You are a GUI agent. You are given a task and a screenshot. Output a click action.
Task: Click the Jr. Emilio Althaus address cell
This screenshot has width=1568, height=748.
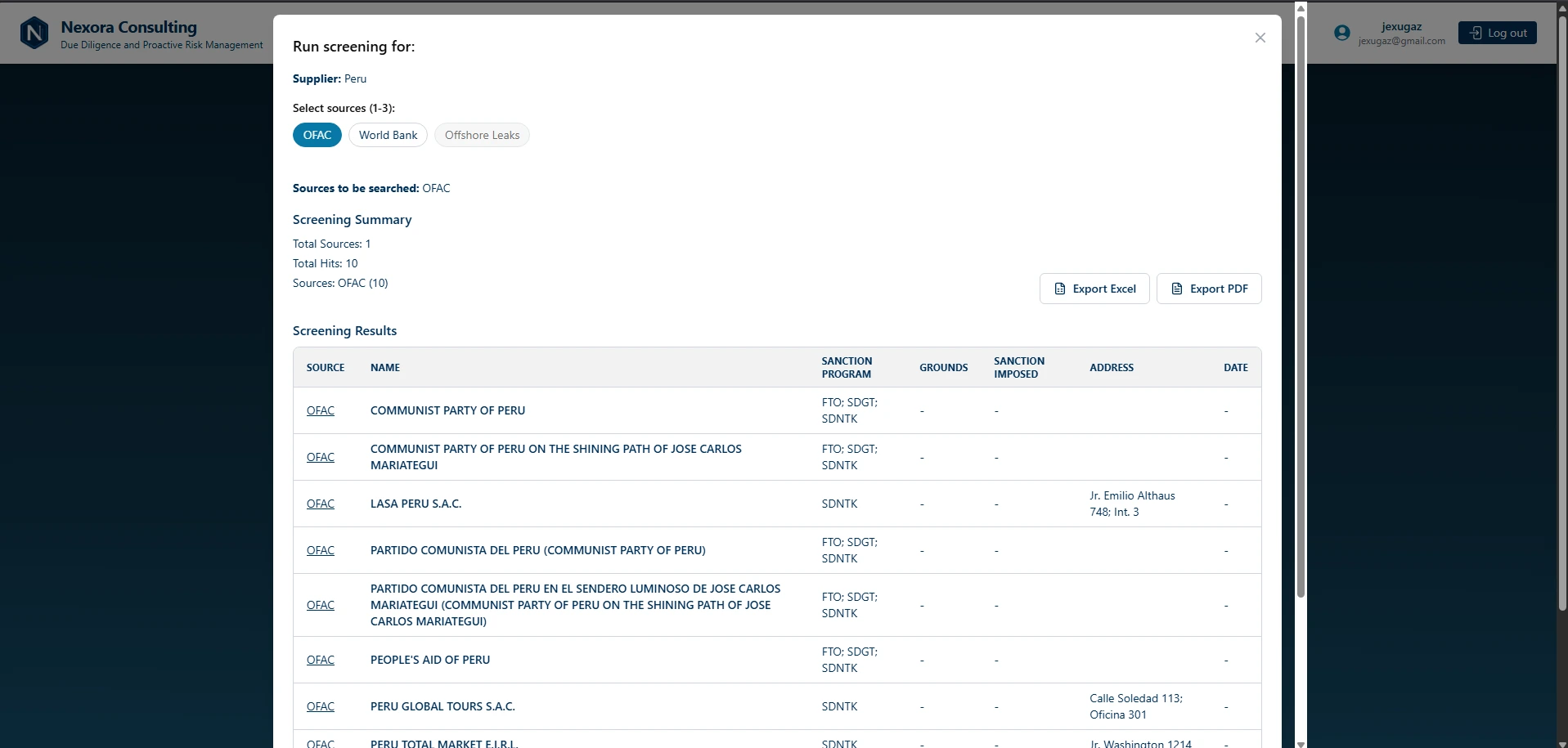tap(1132, 504)
